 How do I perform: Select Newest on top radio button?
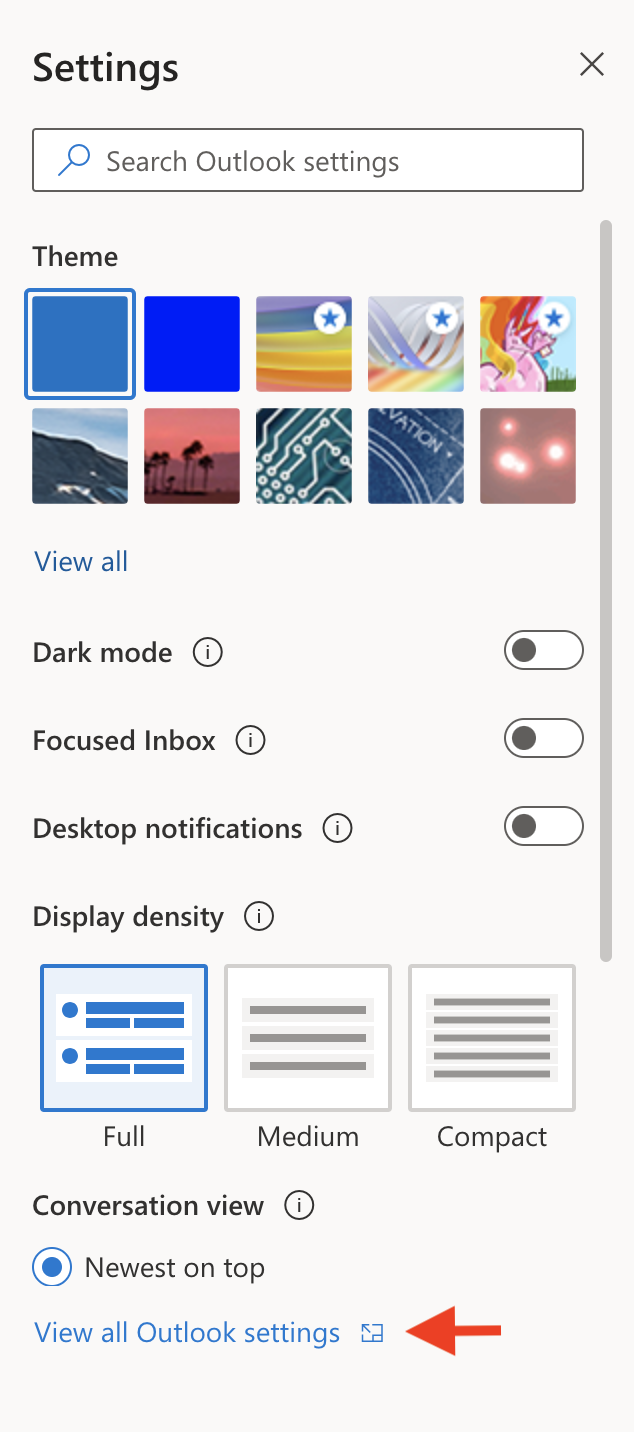click(52, 1268)
